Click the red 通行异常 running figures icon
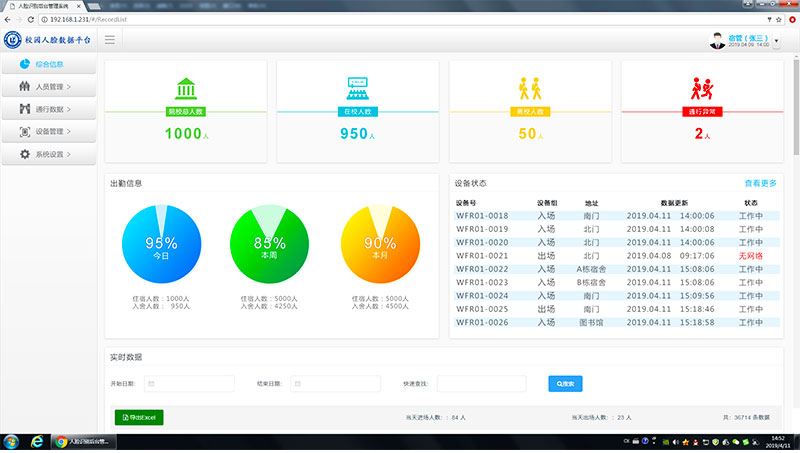 [701, 87]
